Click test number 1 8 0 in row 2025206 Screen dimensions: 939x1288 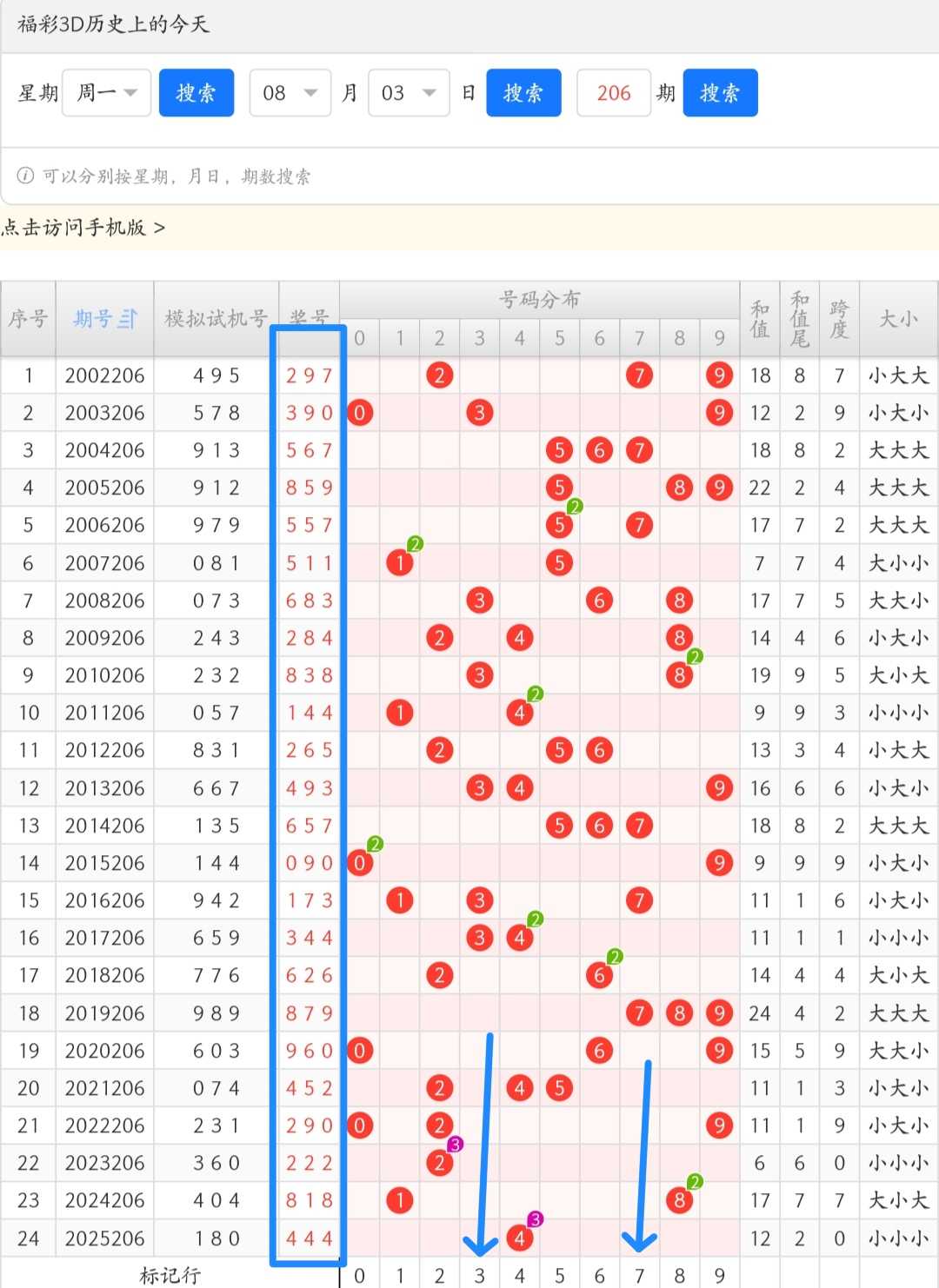tap(216, 1238)
